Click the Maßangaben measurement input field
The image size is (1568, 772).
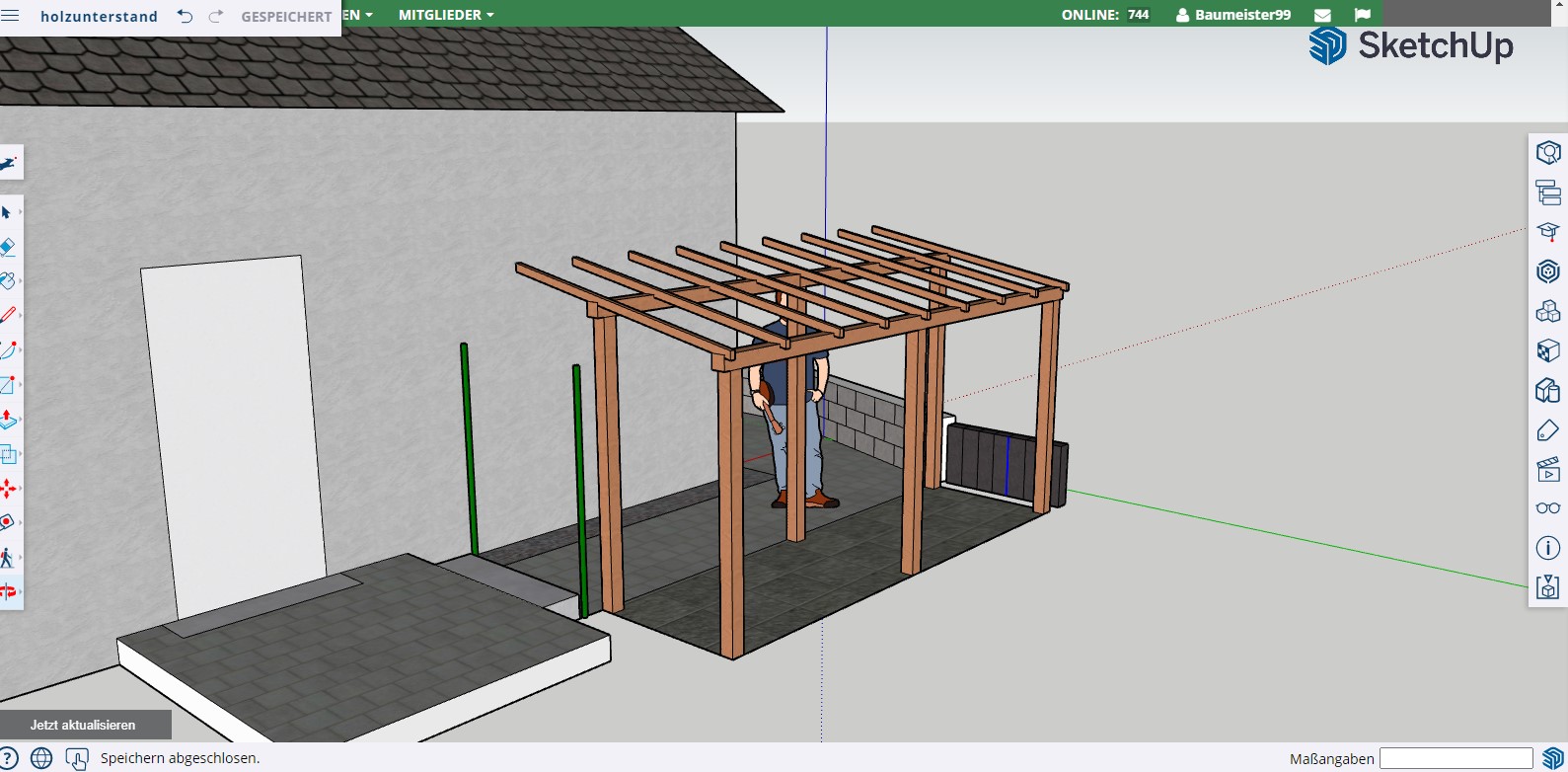1456,758
